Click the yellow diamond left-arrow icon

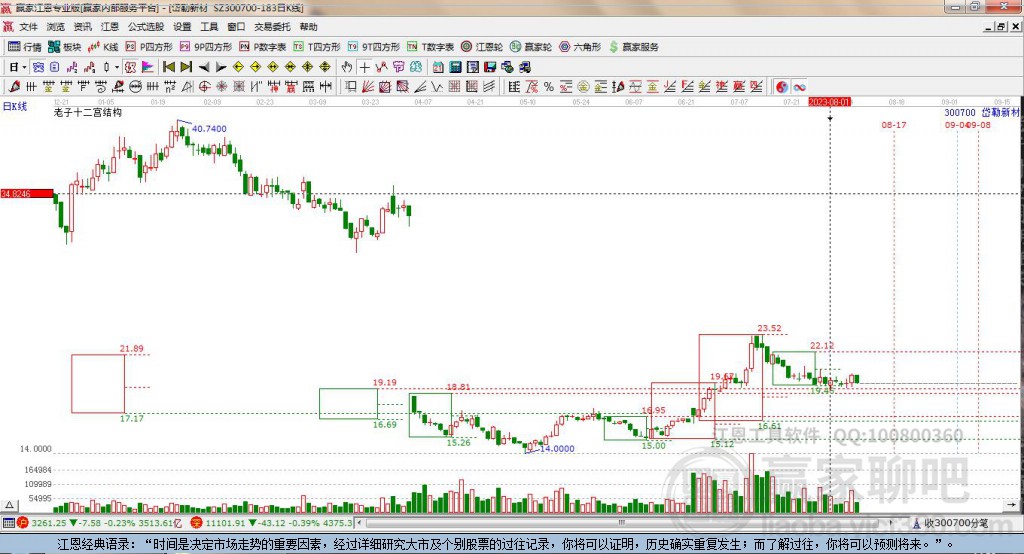(238, 67)
